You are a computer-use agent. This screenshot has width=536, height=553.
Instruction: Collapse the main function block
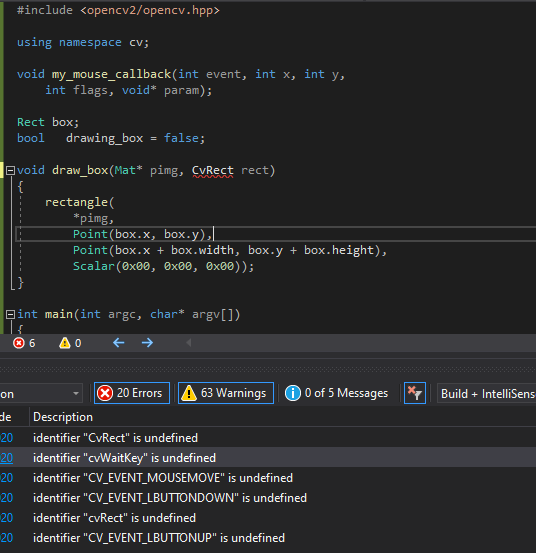pos(11,314)
